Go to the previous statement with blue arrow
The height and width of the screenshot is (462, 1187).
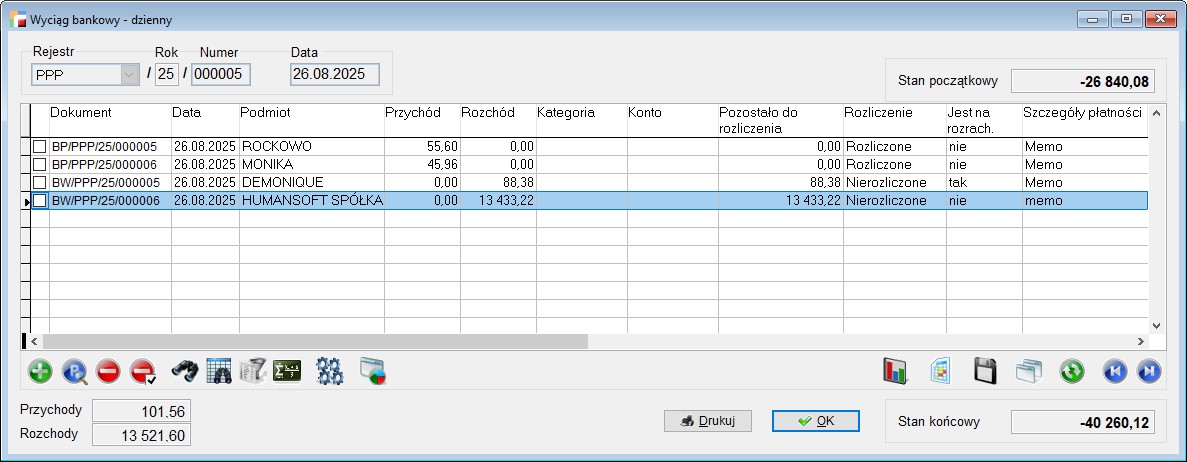pyautogui.click(x=1115, y=372)
